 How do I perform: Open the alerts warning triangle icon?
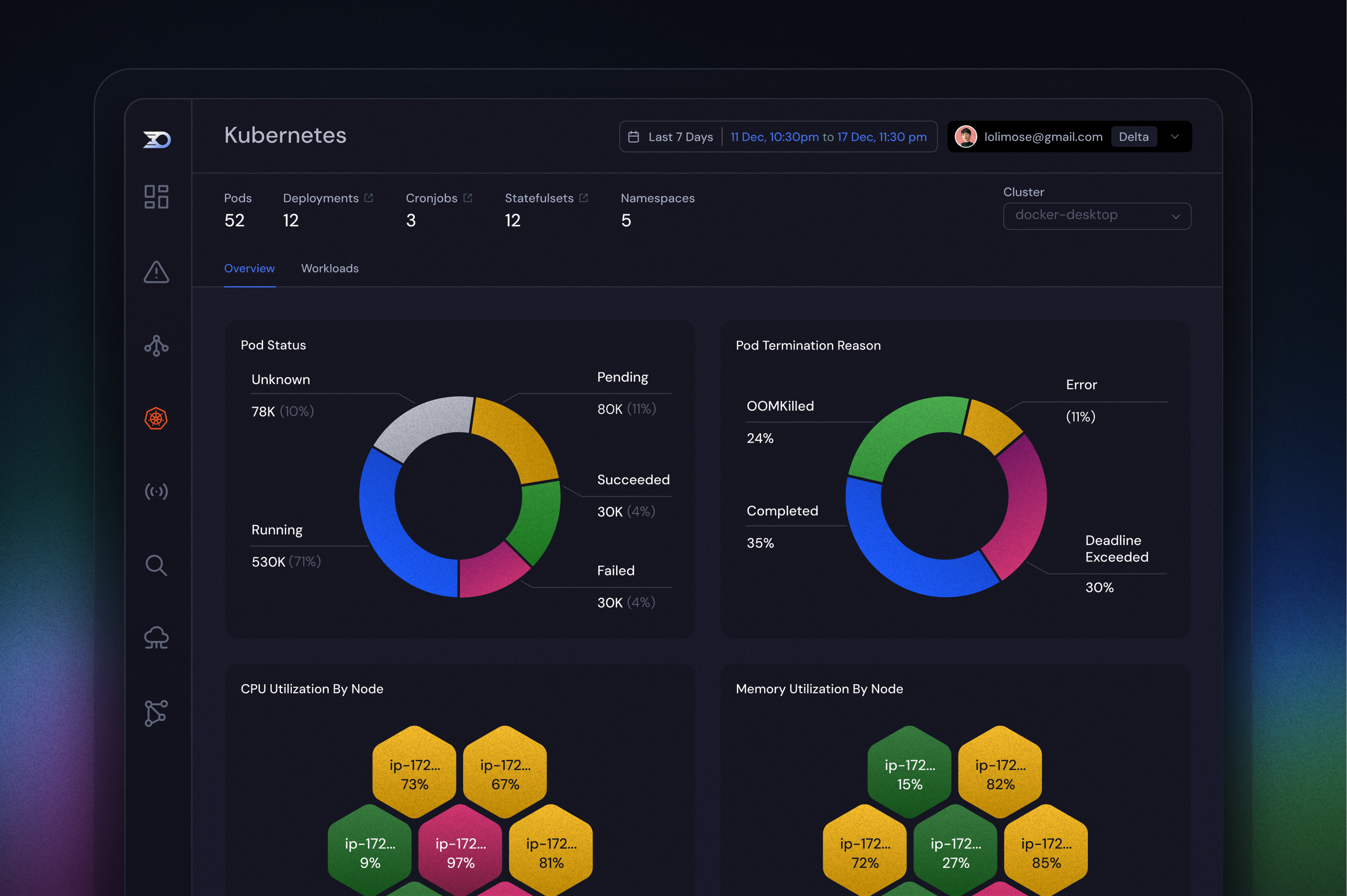coord(156,272)
